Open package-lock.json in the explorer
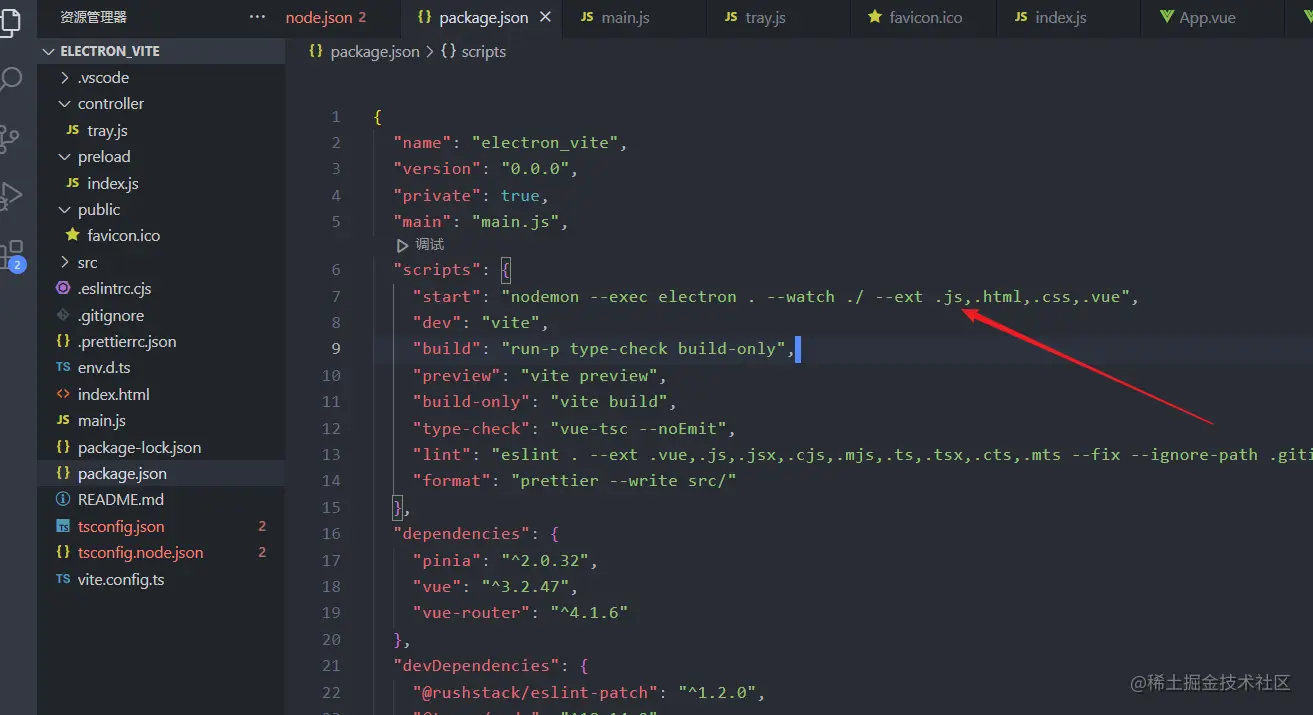This screenshot has height=715, width=1313. (161, 447)
